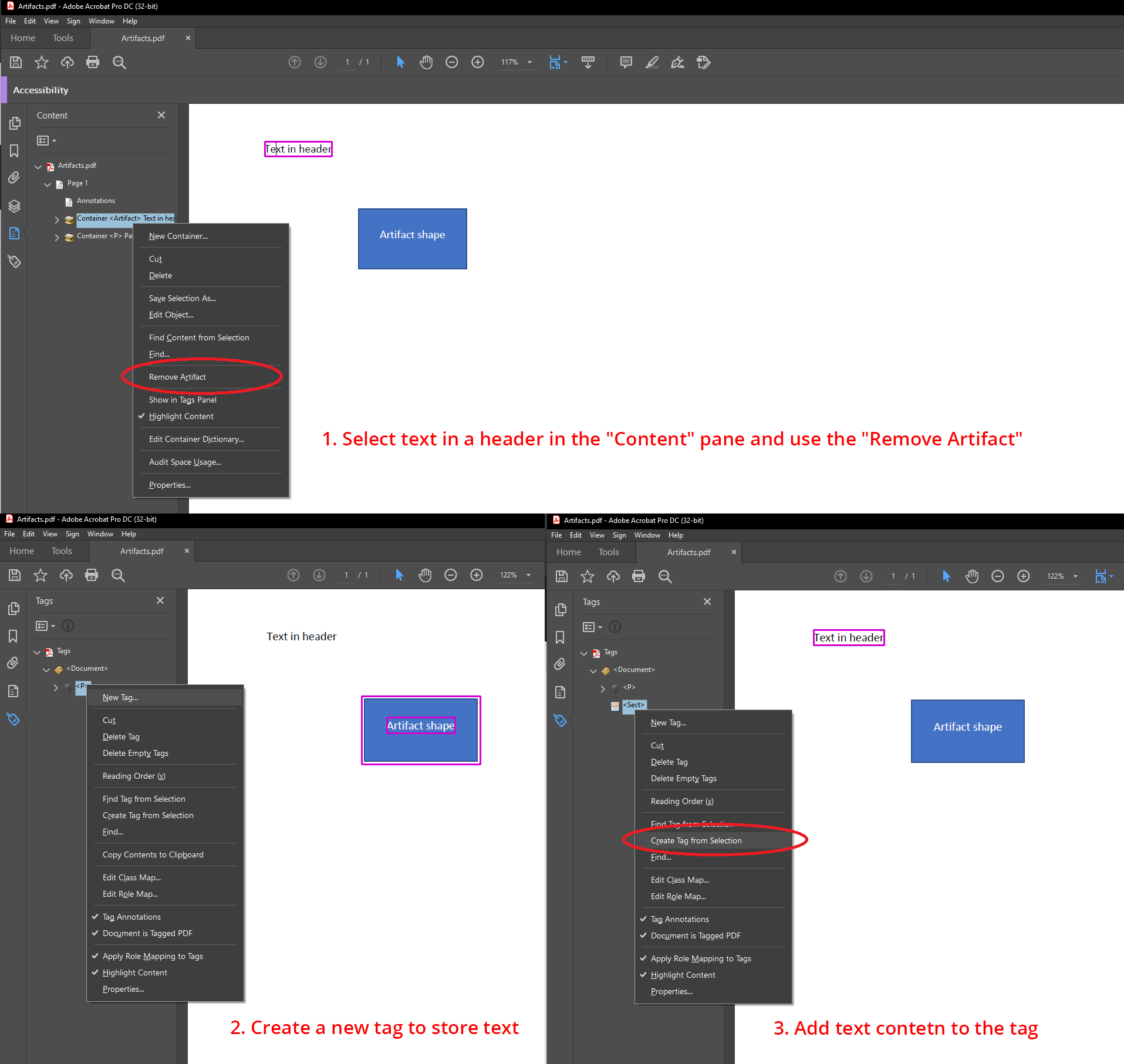The width and height of the screenshot is (1124, 1064).
Task: Expand the Container Artifact node in the Content tree
Action: pos(57,219)
